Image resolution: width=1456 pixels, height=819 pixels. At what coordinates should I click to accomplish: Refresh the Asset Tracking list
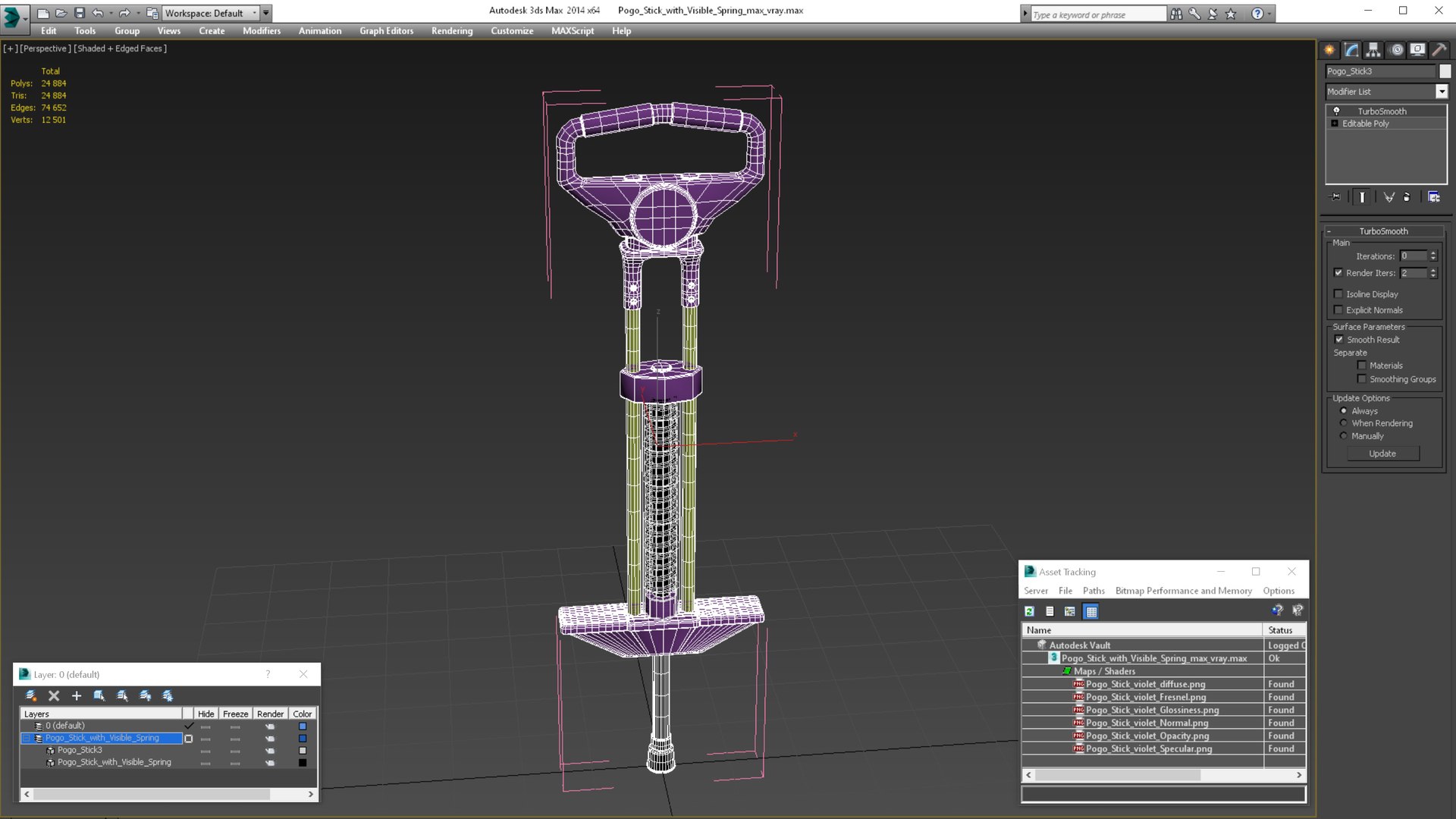click(1029, 611)
